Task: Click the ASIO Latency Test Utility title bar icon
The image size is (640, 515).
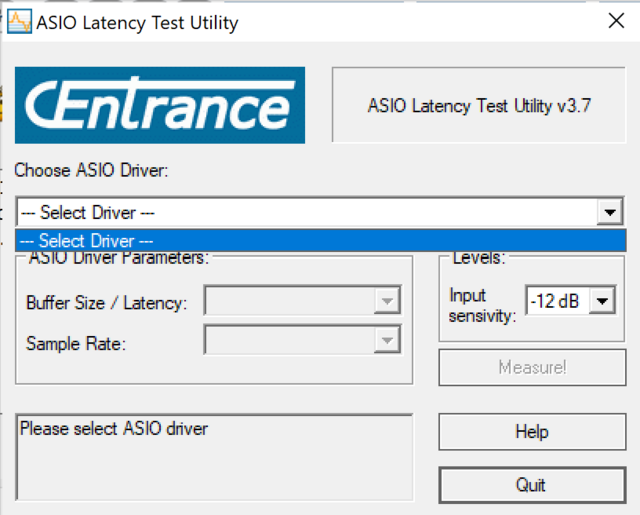Action: [x=19, y=22]
